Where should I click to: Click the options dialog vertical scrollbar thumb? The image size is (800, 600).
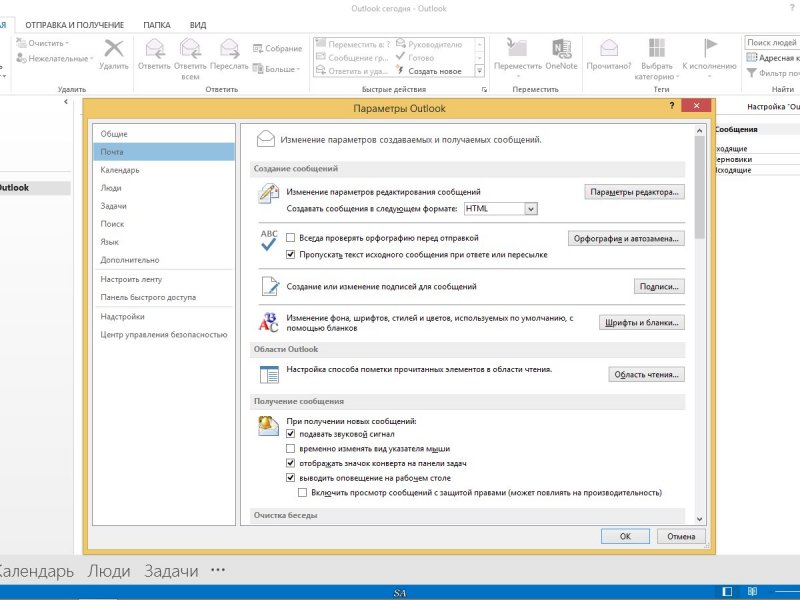(x=699, y=188)
